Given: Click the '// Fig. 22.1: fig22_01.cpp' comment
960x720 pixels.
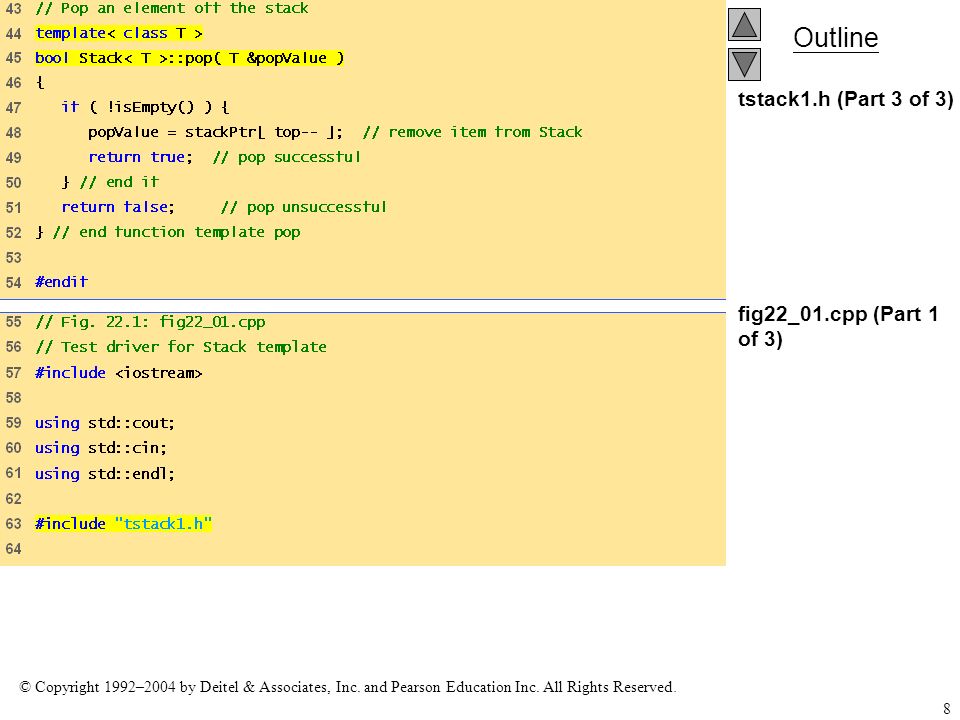Looking at the screenshot, I should pos(150,322).
